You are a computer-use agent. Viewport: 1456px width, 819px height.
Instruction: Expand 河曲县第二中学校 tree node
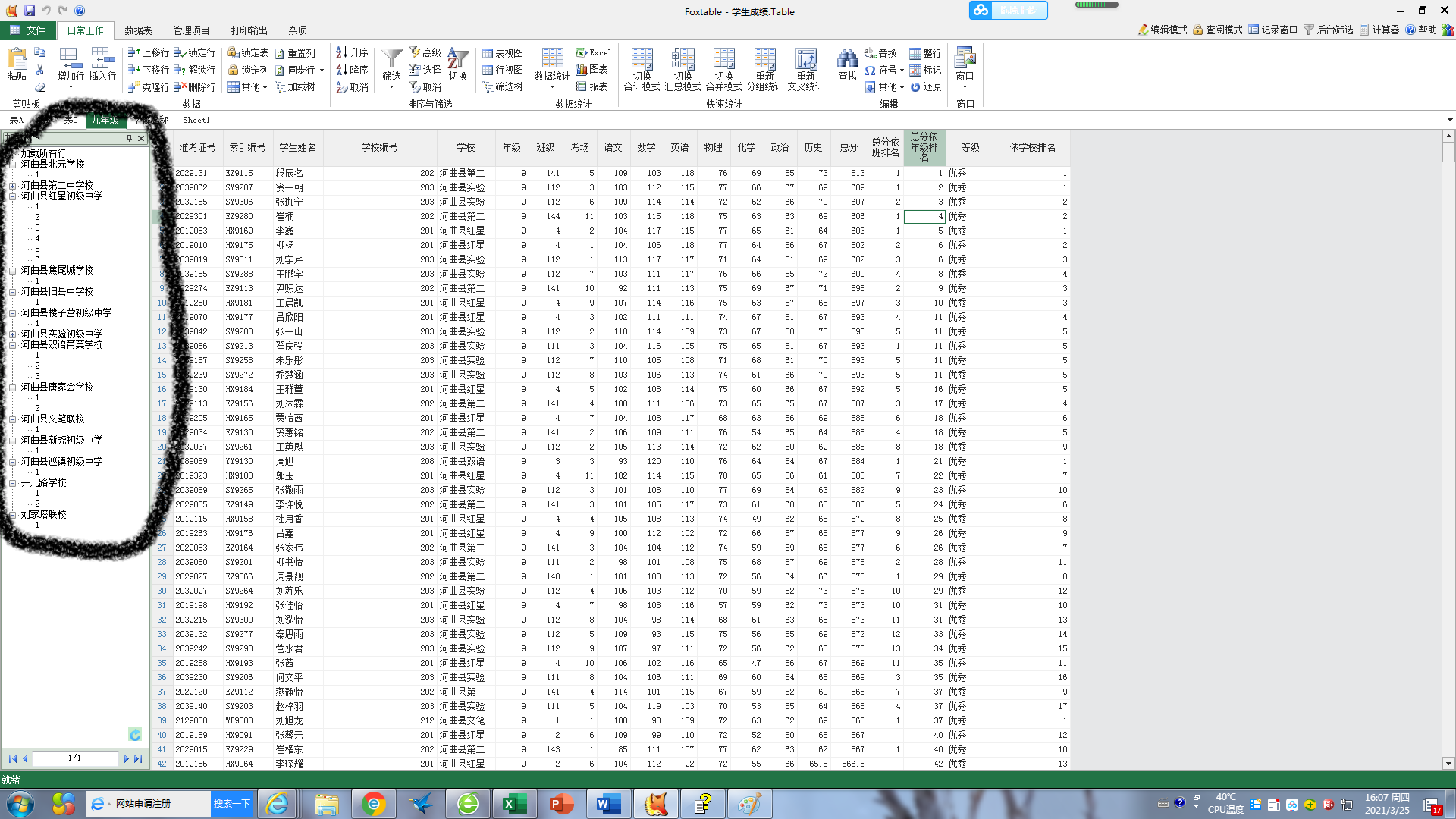point(13,185)
